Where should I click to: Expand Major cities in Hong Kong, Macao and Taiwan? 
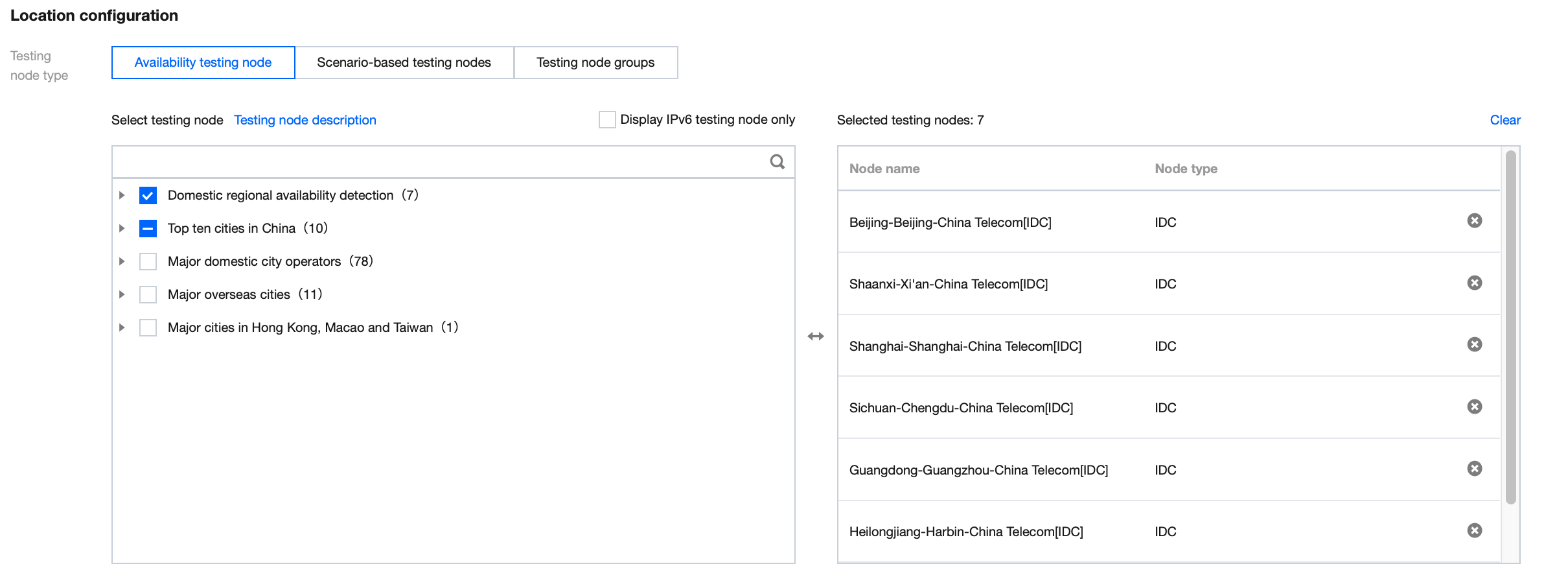[x=122, y=328]
